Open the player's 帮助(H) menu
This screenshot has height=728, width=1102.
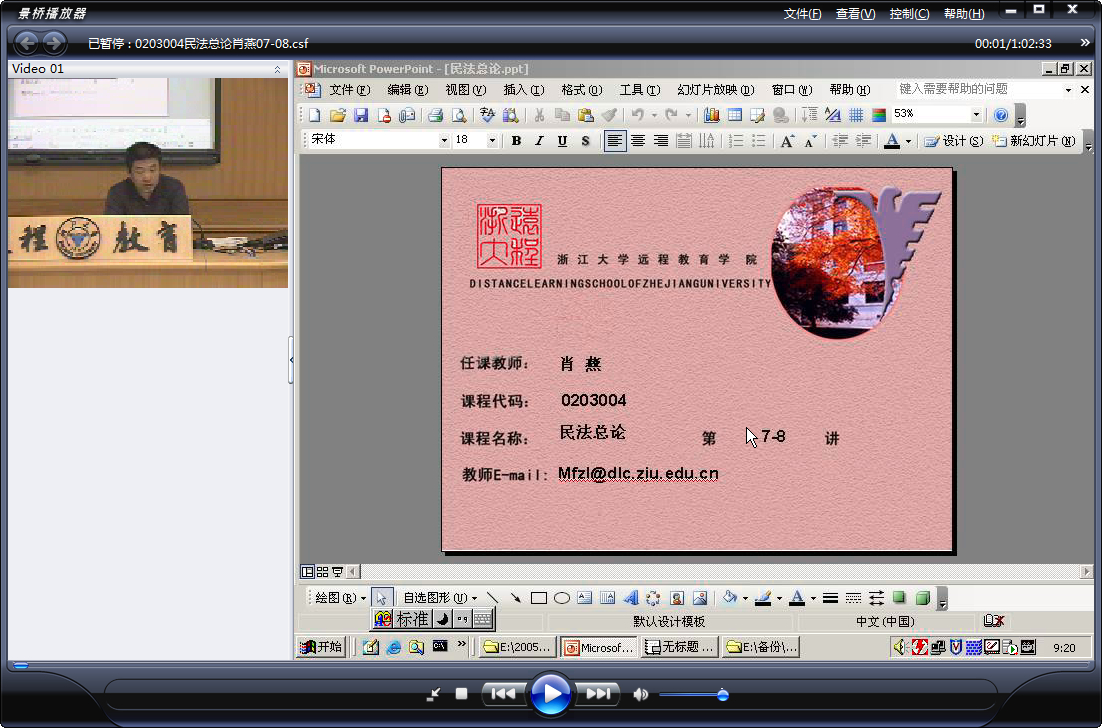[x=964, y=14]
